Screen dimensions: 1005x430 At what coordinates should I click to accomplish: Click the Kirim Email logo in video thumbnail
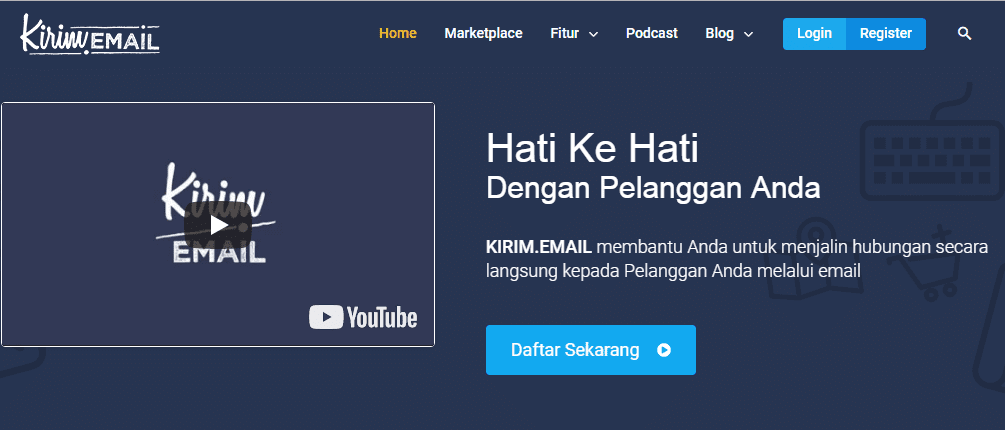tap(217, 215)
